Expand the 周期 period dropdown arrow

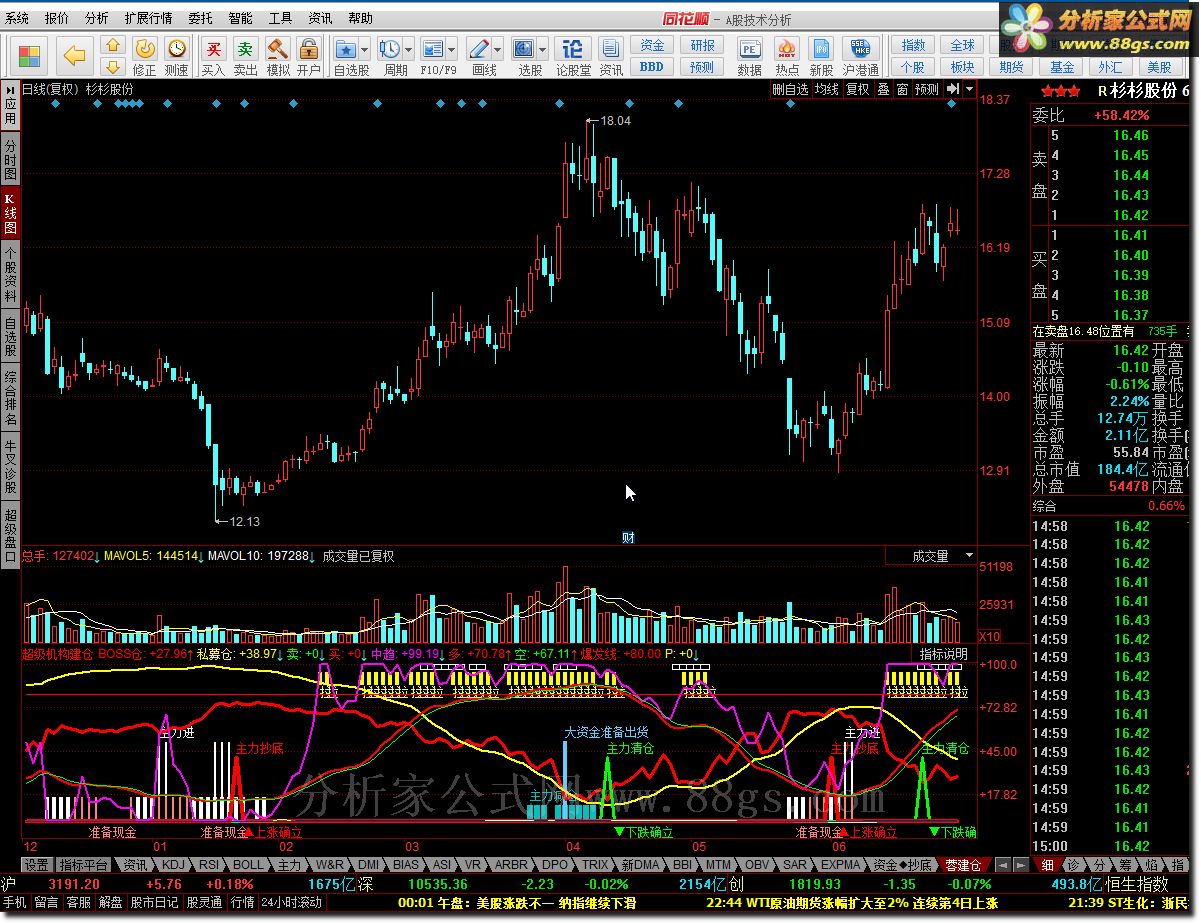[409, 48]
